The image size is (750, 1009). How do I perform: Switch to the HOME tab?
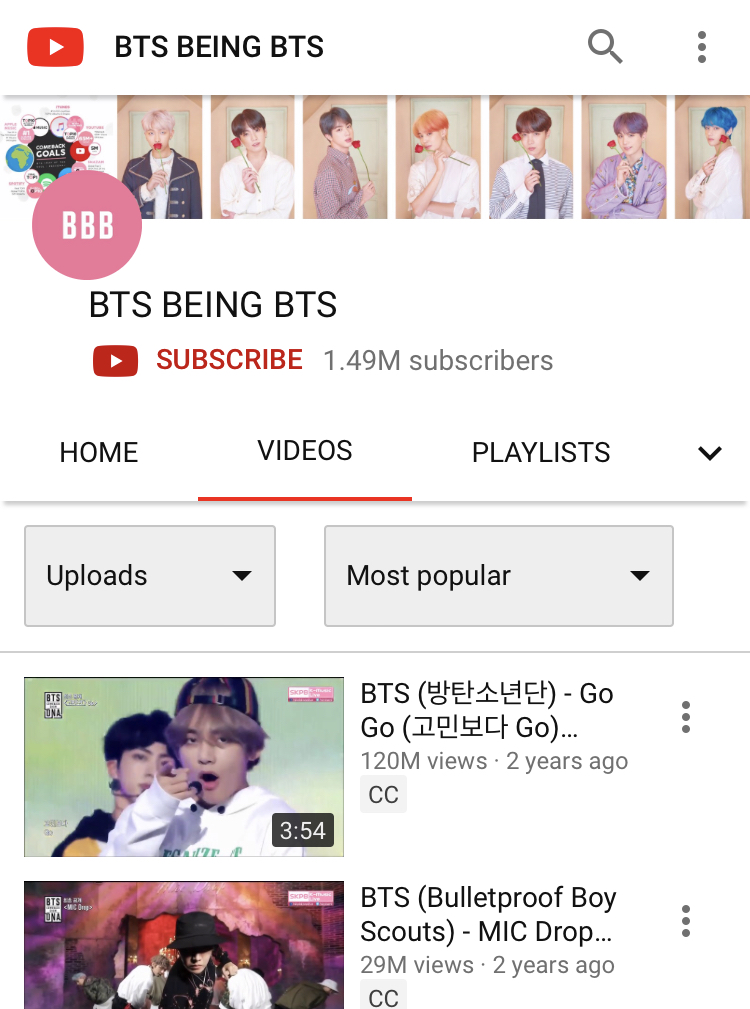click(x=98, y=452)
